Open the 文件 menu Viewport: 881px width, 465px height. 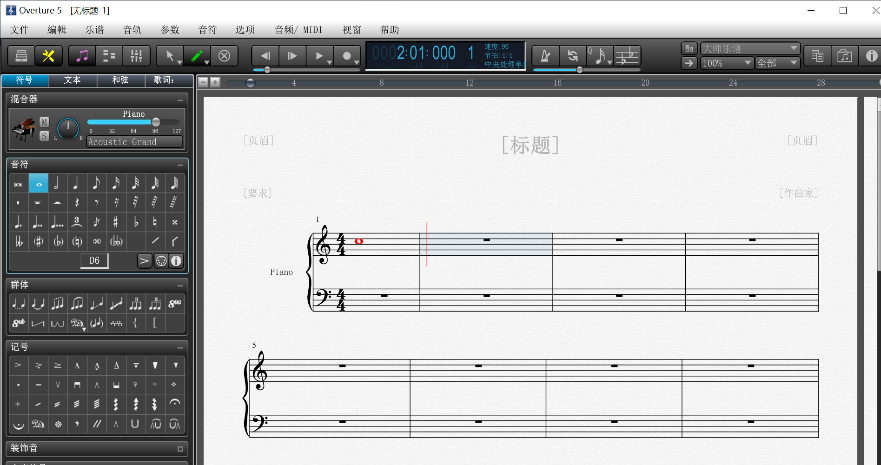click(x=19, y=30)
